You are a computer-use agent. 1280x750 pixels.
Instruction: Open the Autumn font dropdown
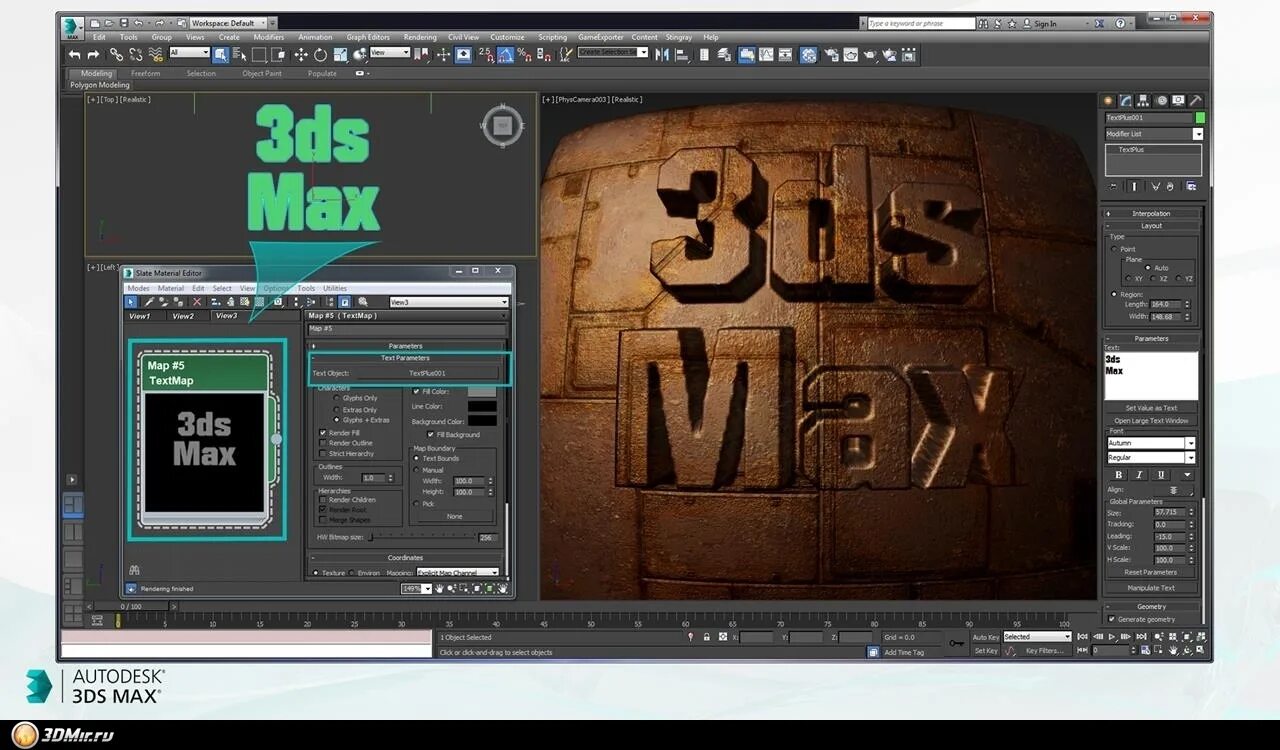tap(1190, 442)
